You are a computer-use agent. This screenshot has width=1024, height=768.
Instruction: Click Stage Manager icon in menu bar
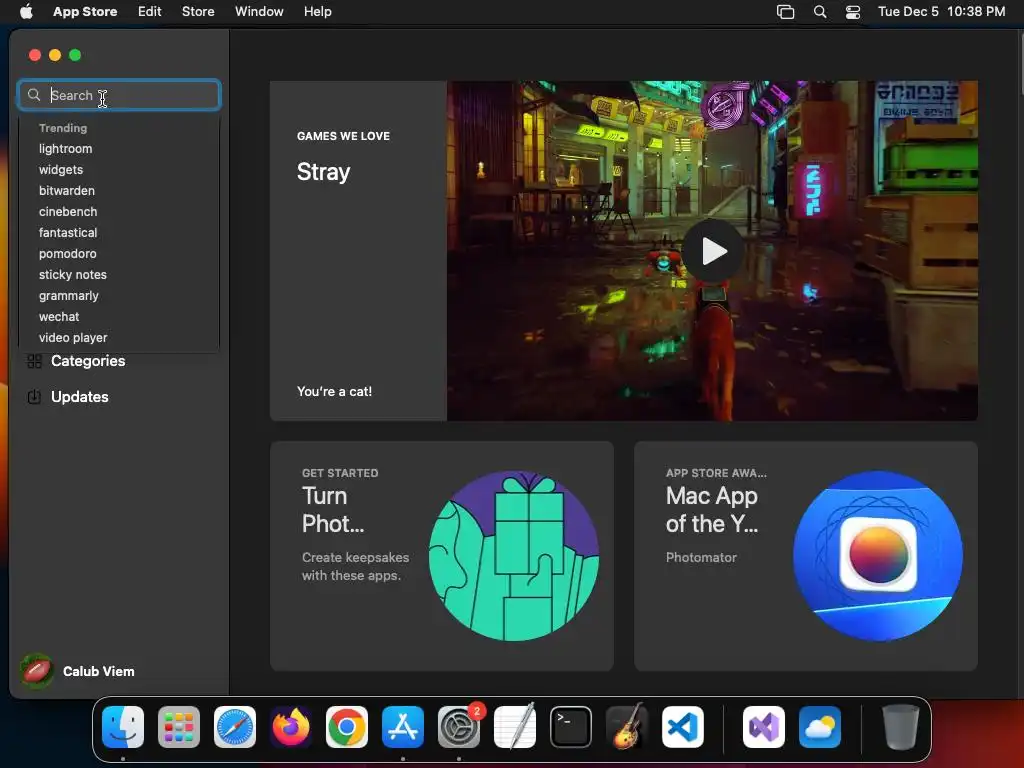786,12
